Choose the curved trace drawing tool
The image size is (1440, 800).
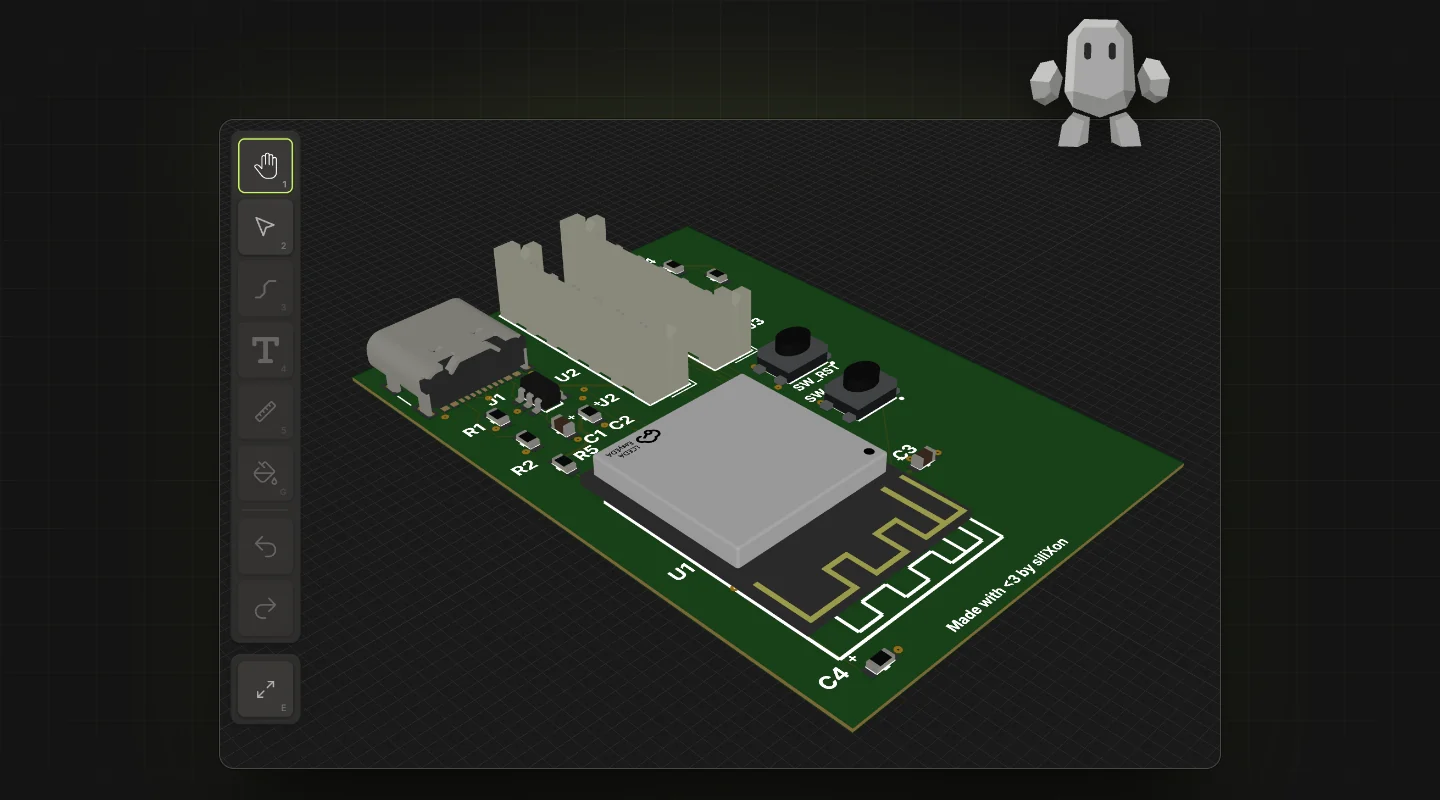pos(265,289)
